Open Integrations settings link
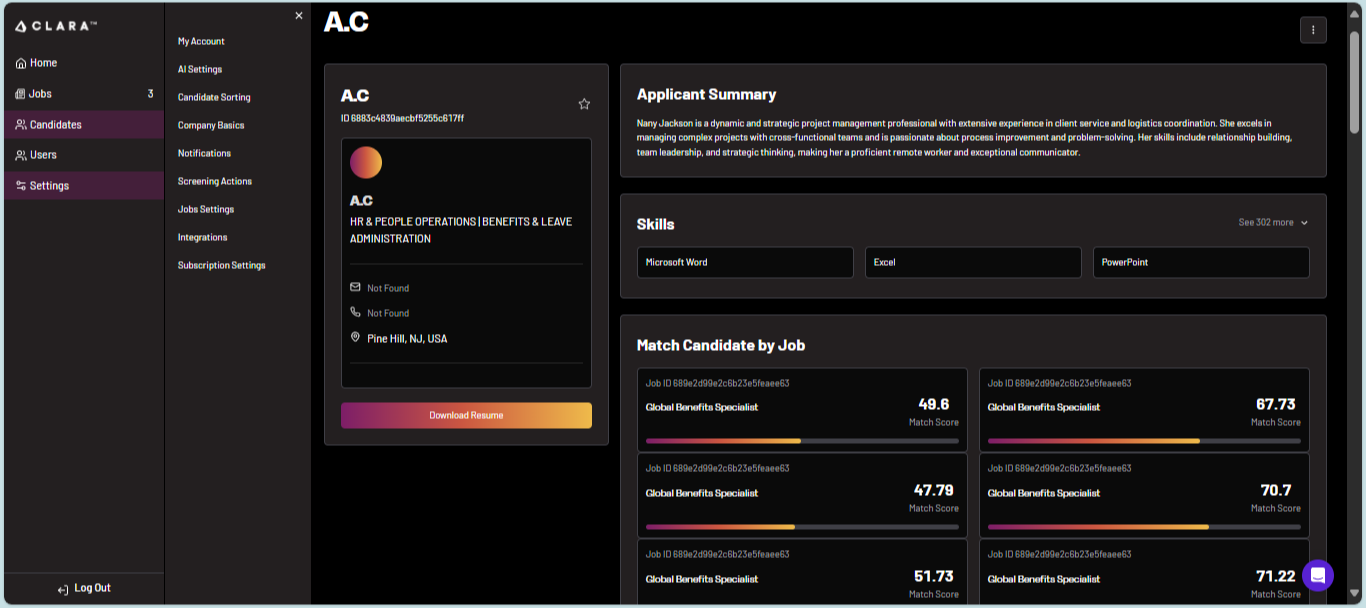The image size is (1366, 609). tap(202, 238)
